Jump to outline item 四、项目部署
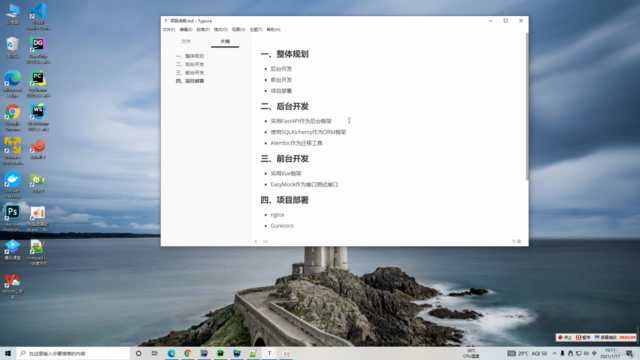 pos(190,81)
